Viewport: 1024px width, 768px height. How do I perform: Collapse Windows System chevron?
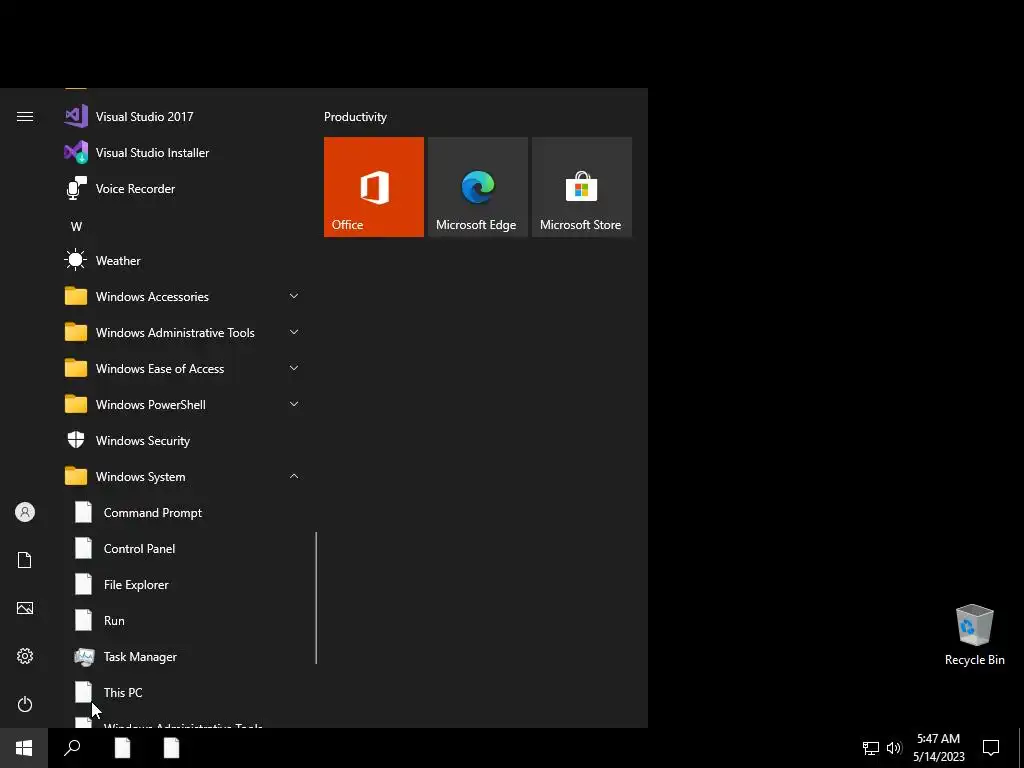click(294, 477)
